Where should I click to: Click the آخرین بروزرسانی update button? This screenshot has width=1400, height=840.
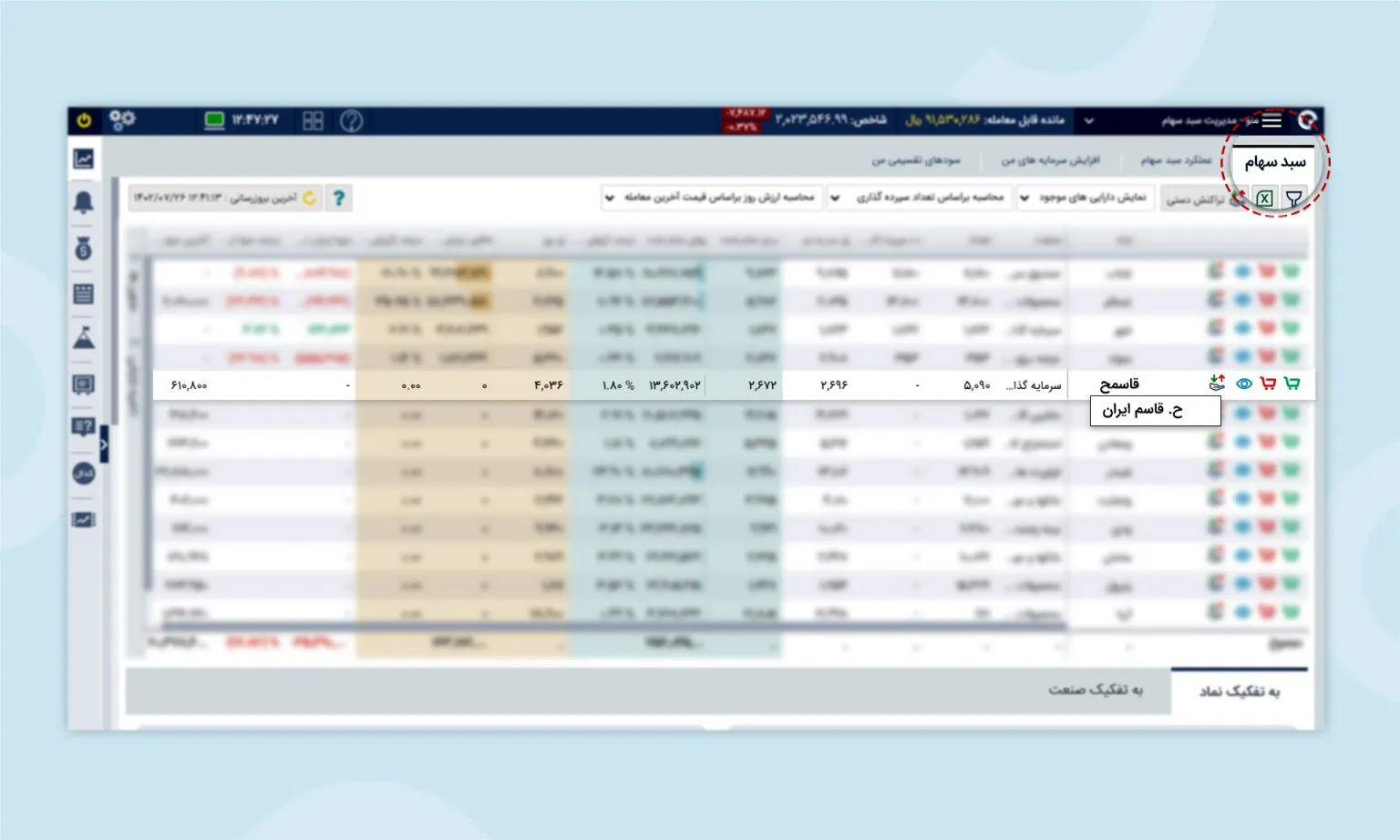(225, 198)
